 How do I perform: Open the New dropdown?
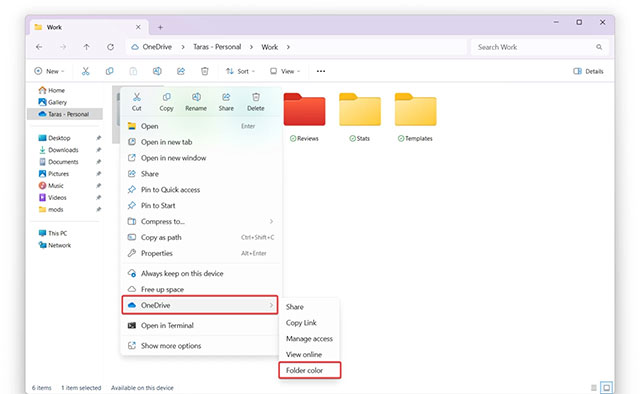pos(49,71)
